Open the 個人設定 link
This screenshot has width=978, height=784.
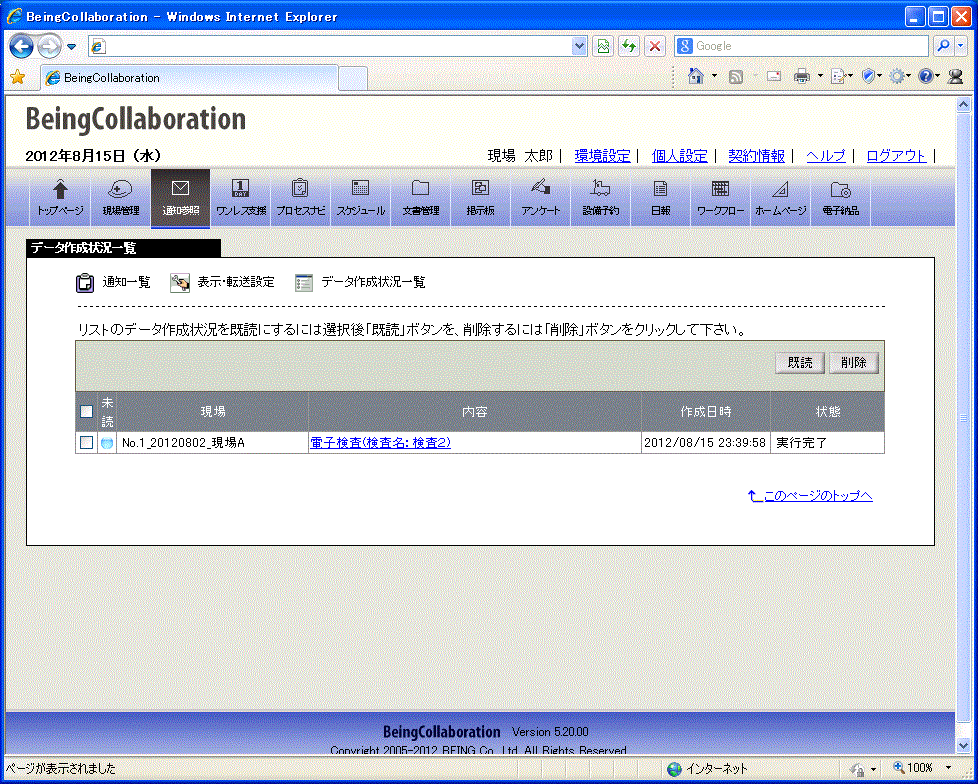pos(679,156)
